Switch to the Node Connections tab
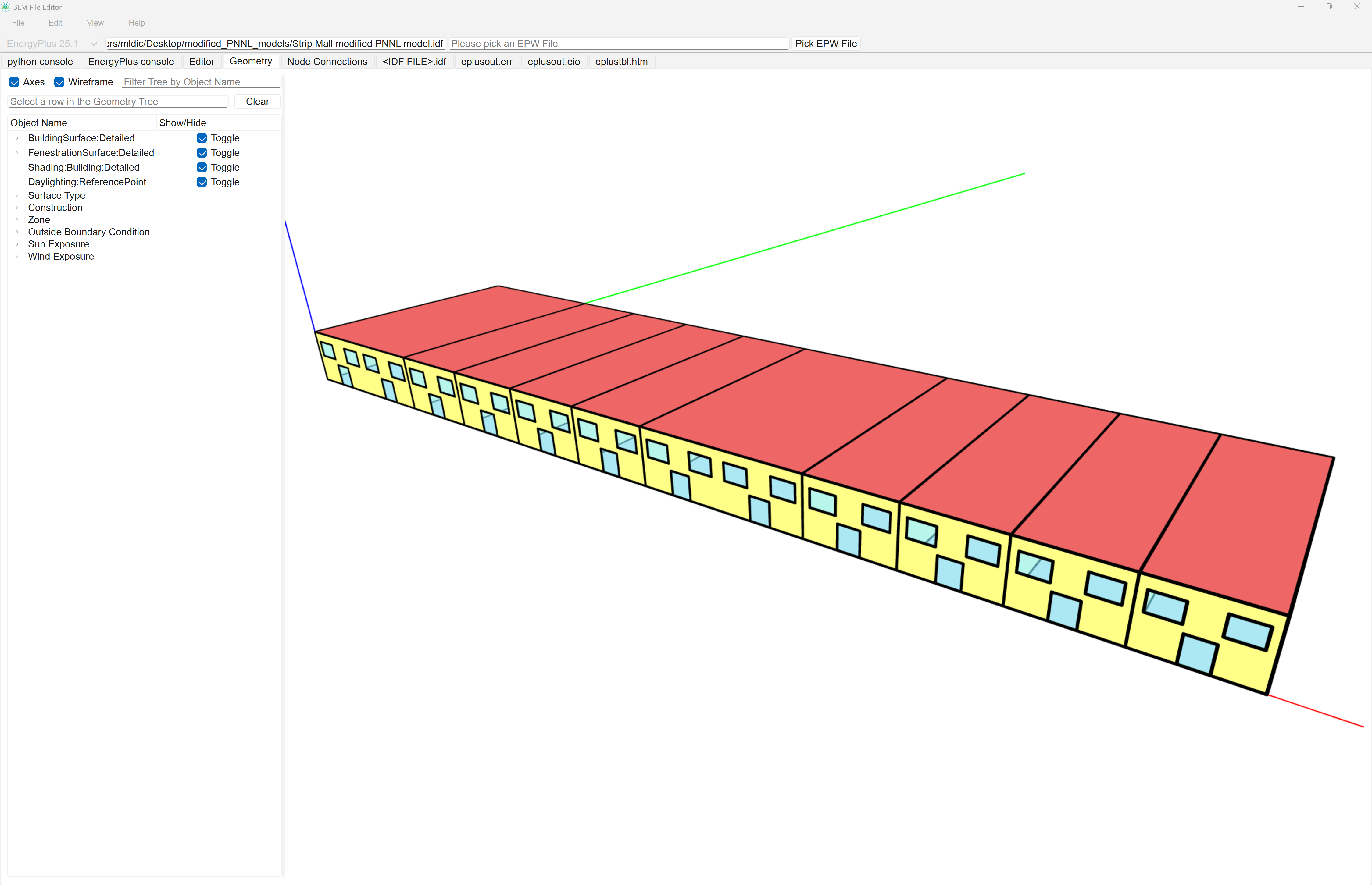1372x885 pixels. pos(327,62)
